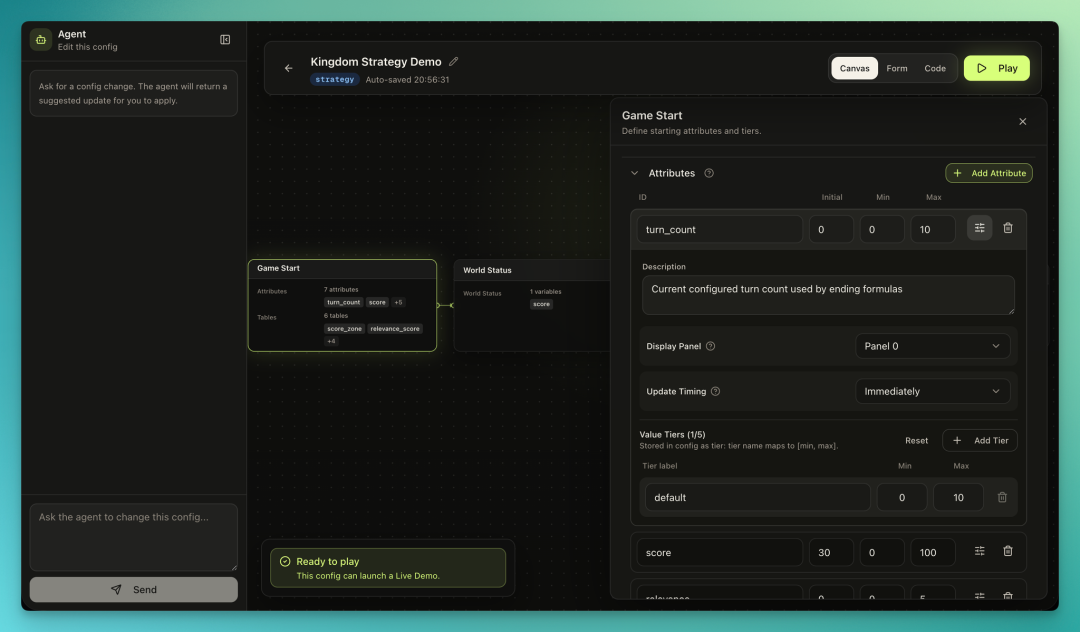Collapse the Attributes section chevron
This screenshot has width=1080, height=632.
[634, 173]
